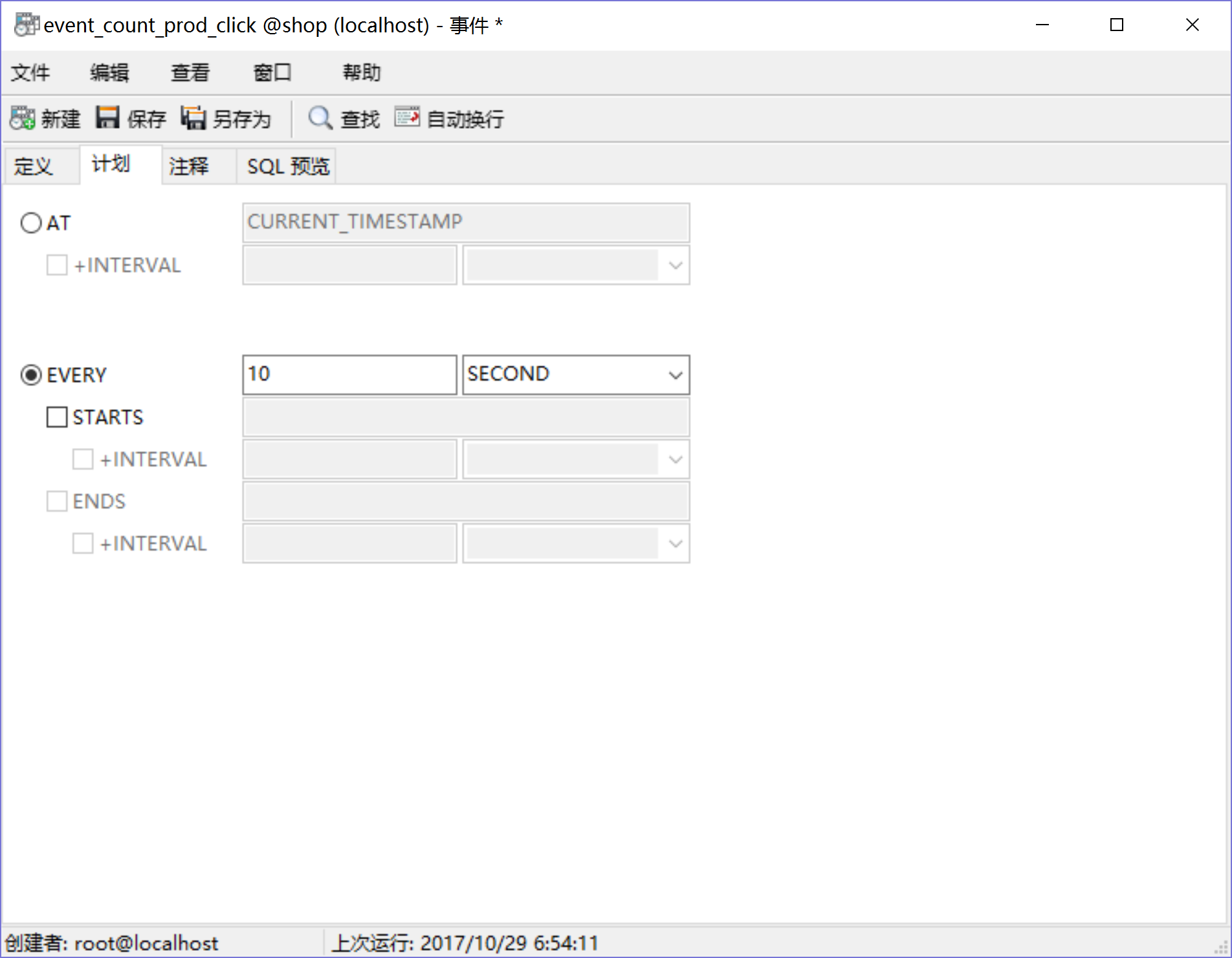Click the 查找 toolbar label
This screenshot has width=1232, height=958.
coord(360,119)
